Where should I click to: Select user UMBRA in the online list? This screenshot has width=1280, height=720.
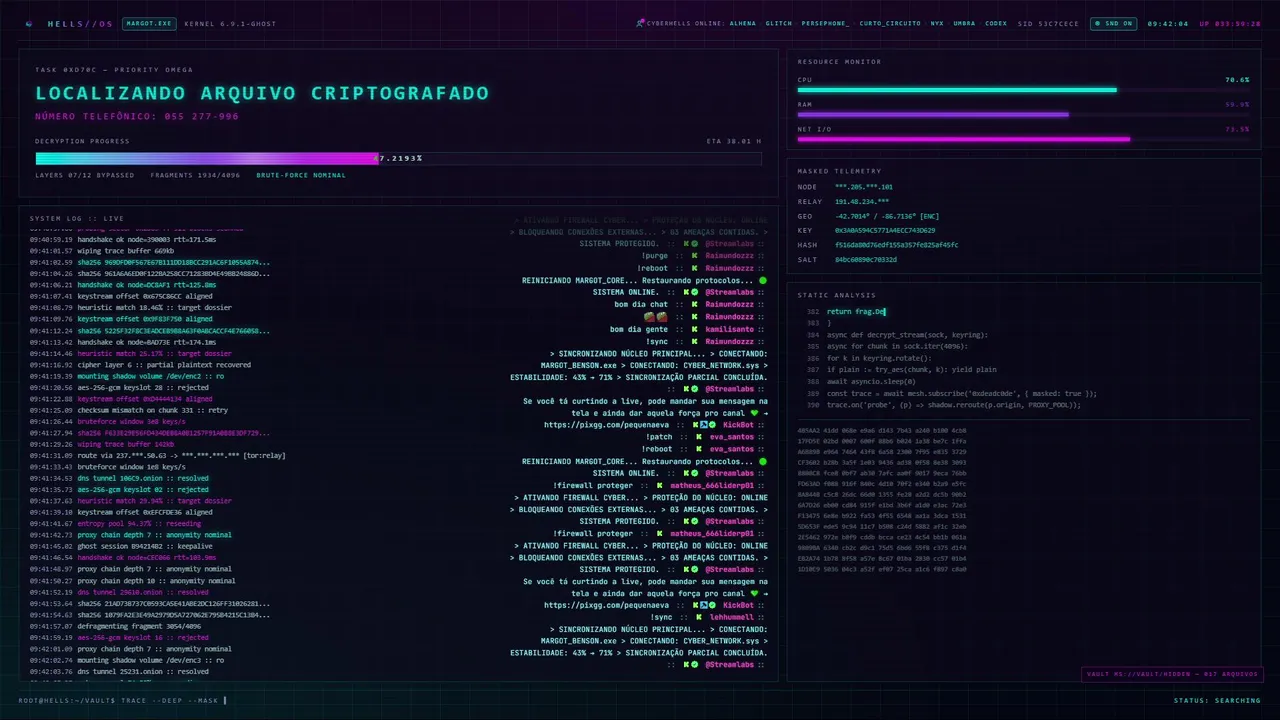(964, 23)
